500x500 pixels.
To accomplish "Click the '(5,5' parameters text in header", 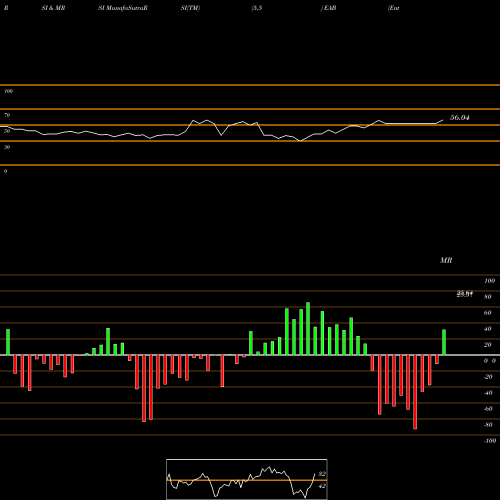I will pyautogui.click(x=257, y=8).
